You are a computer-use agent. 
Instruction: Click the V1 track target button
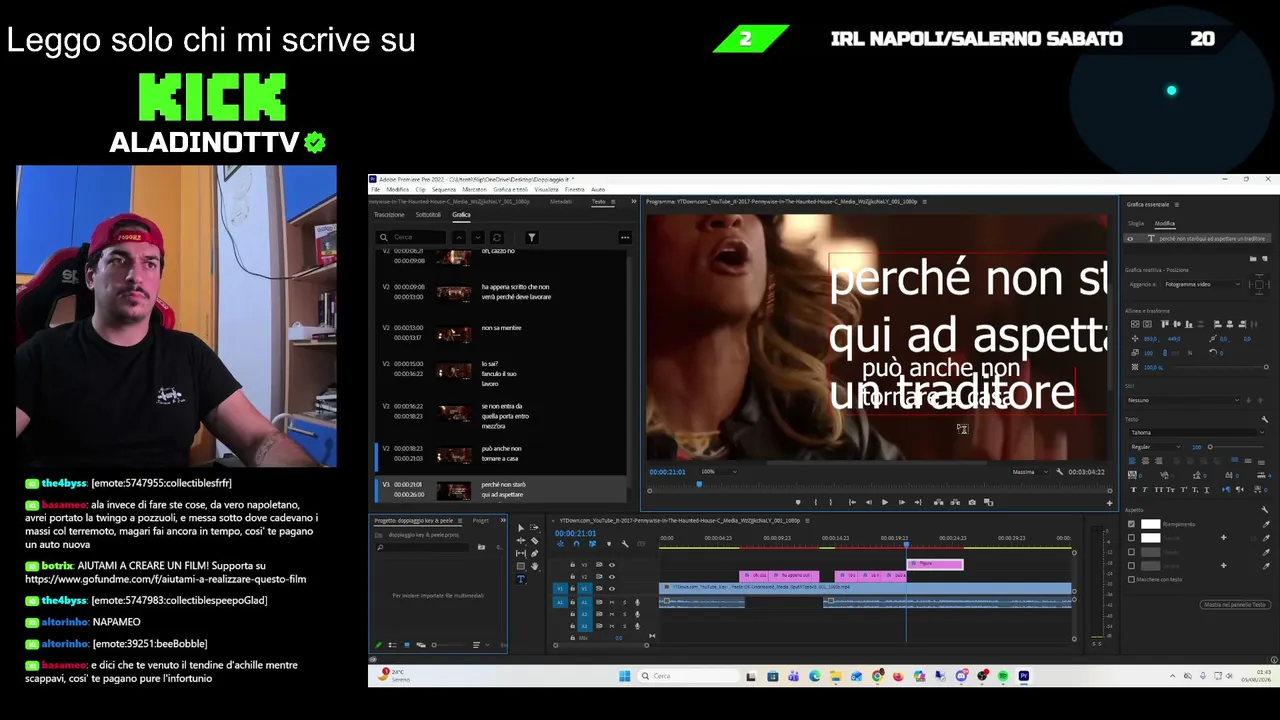coord(585,589)
